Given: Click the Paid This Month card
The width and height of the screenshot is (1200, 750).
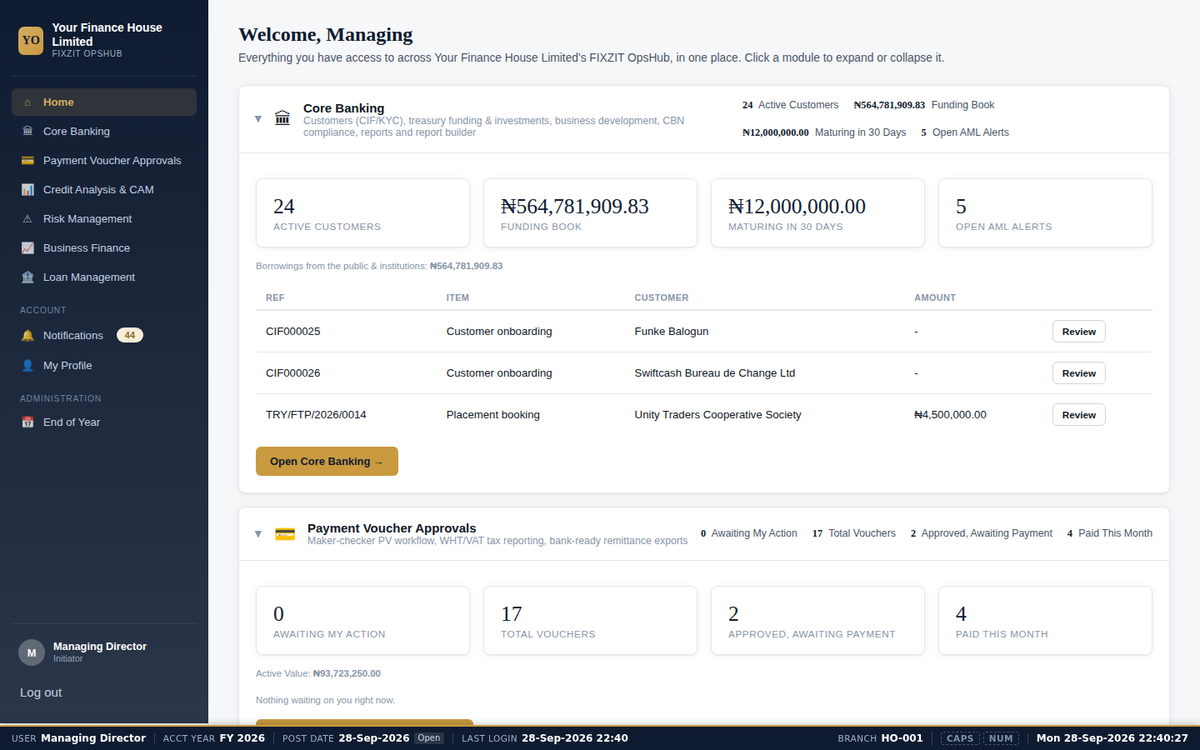Looking at the screenshot, I should pos(1045,621).
